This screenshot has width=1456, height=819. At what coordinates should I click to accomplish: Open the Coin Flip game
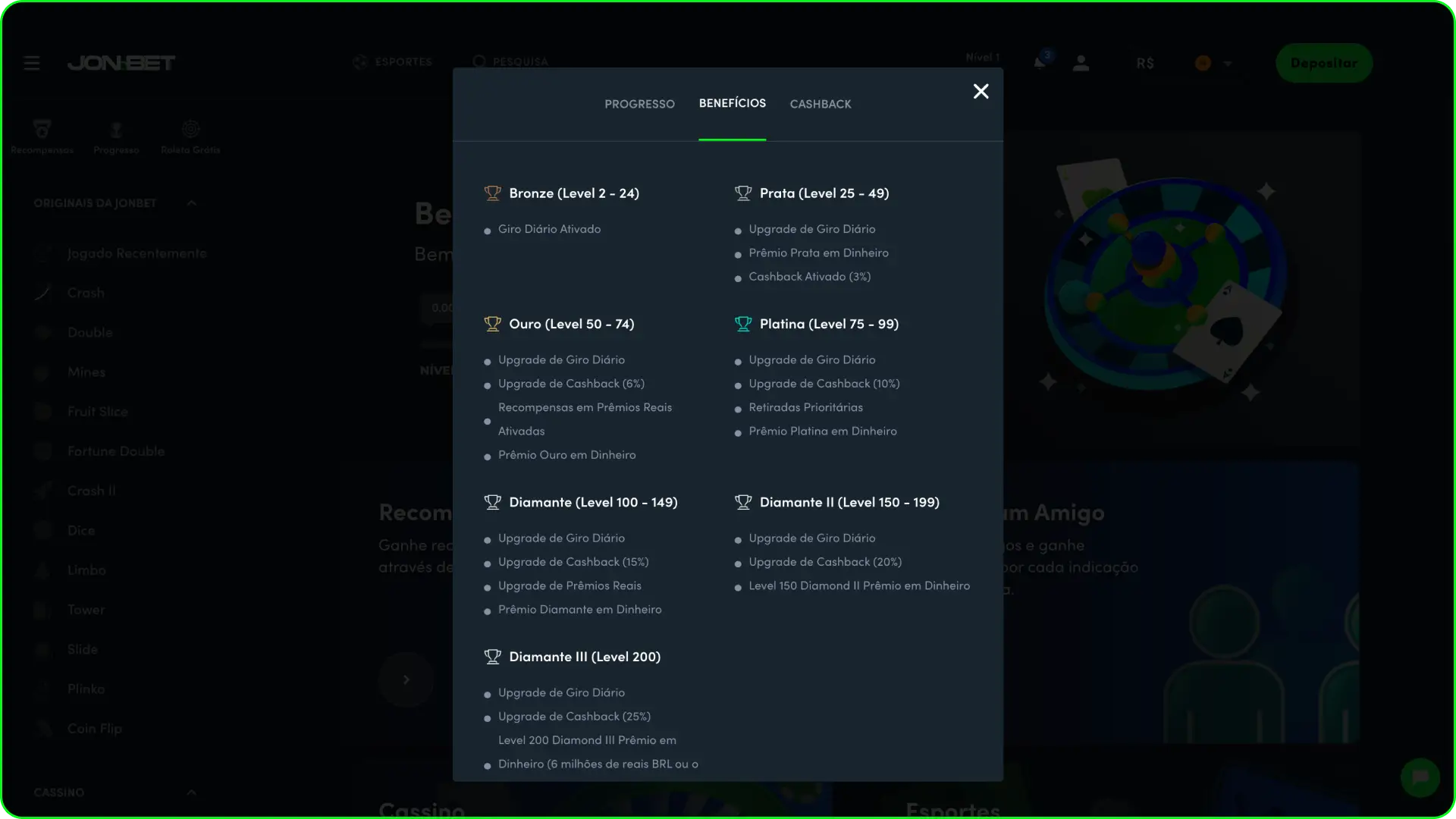tap(78, 729)
